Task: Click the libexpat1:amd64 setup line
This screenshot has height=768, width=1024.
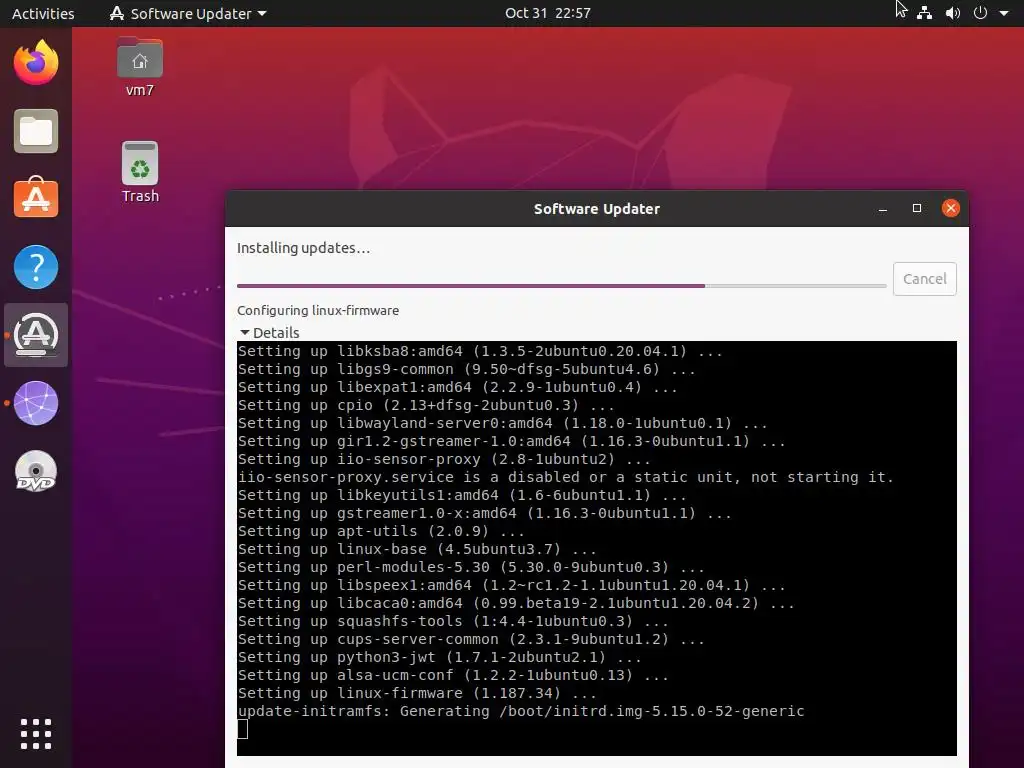Action: (x=457, y=387)
